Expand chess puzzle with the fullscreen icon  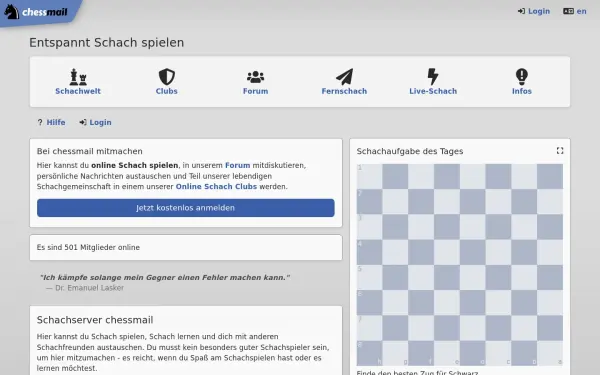(x=560, y=151)
